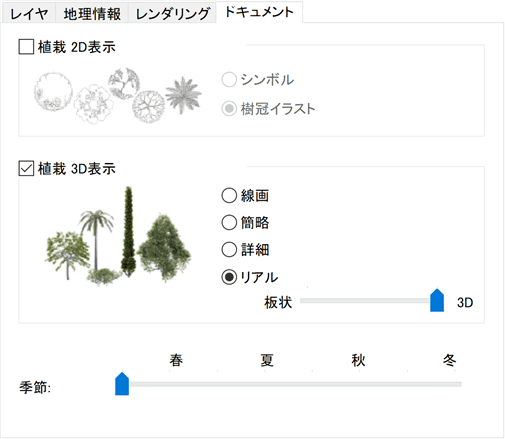Click the 秋 season label
This screenshot has height=439, width=505.
point(358,360)
